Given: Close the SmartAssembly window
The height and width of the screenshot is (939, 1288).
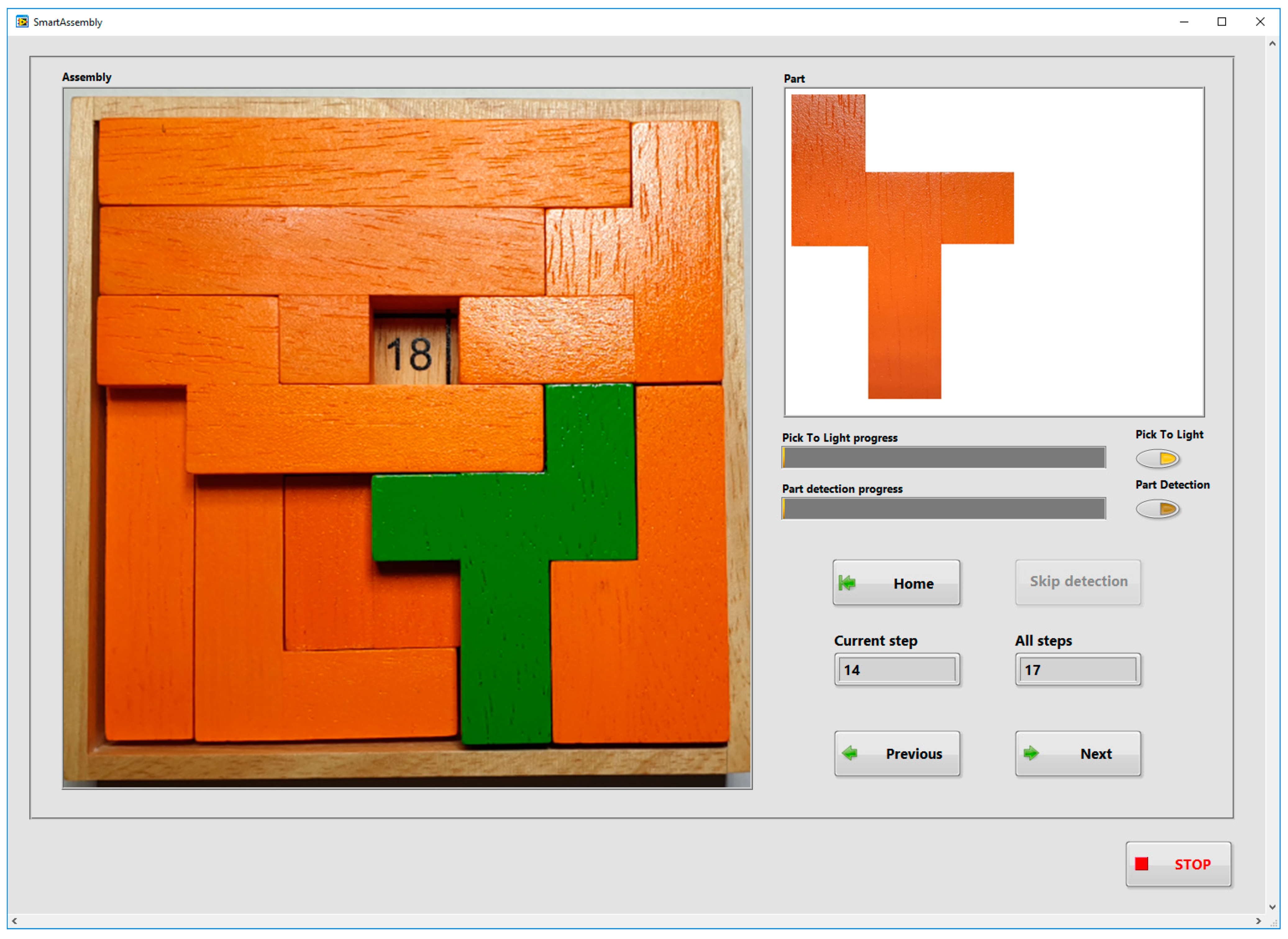Looking at the screenshot, I should (x=1260, y=22).
